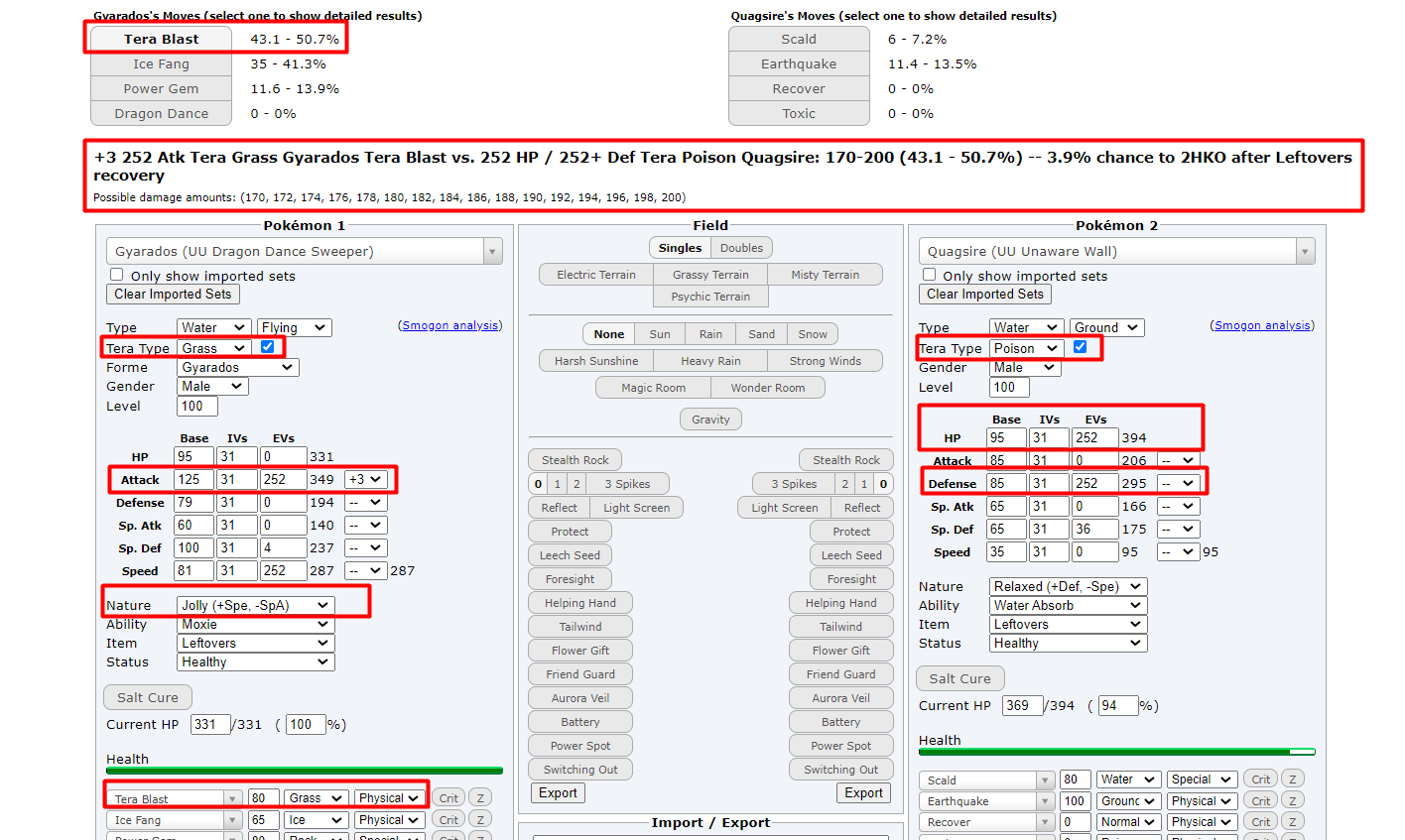Open Quagsire Ground second type dropdown

click(x=1107, y=327)
